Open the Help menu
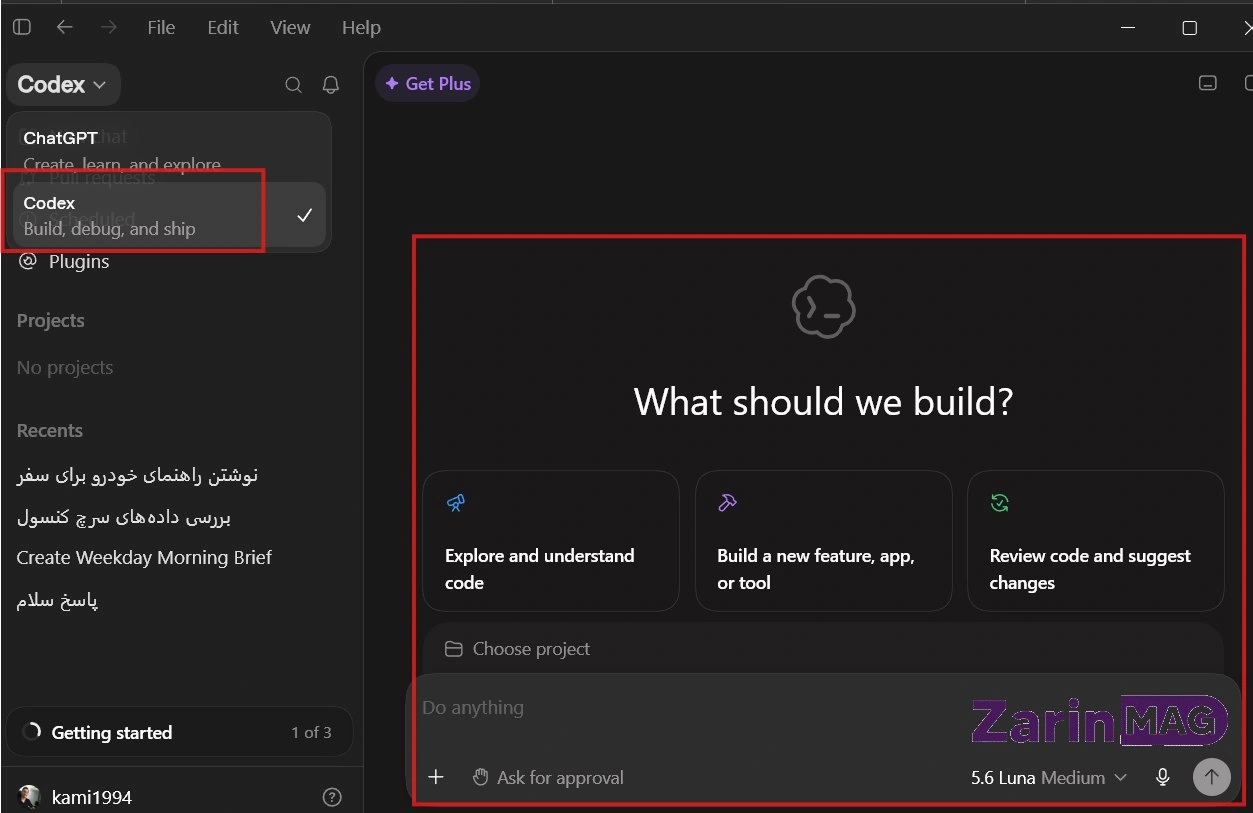1253x813 pixels. click(x=361, y=28)
